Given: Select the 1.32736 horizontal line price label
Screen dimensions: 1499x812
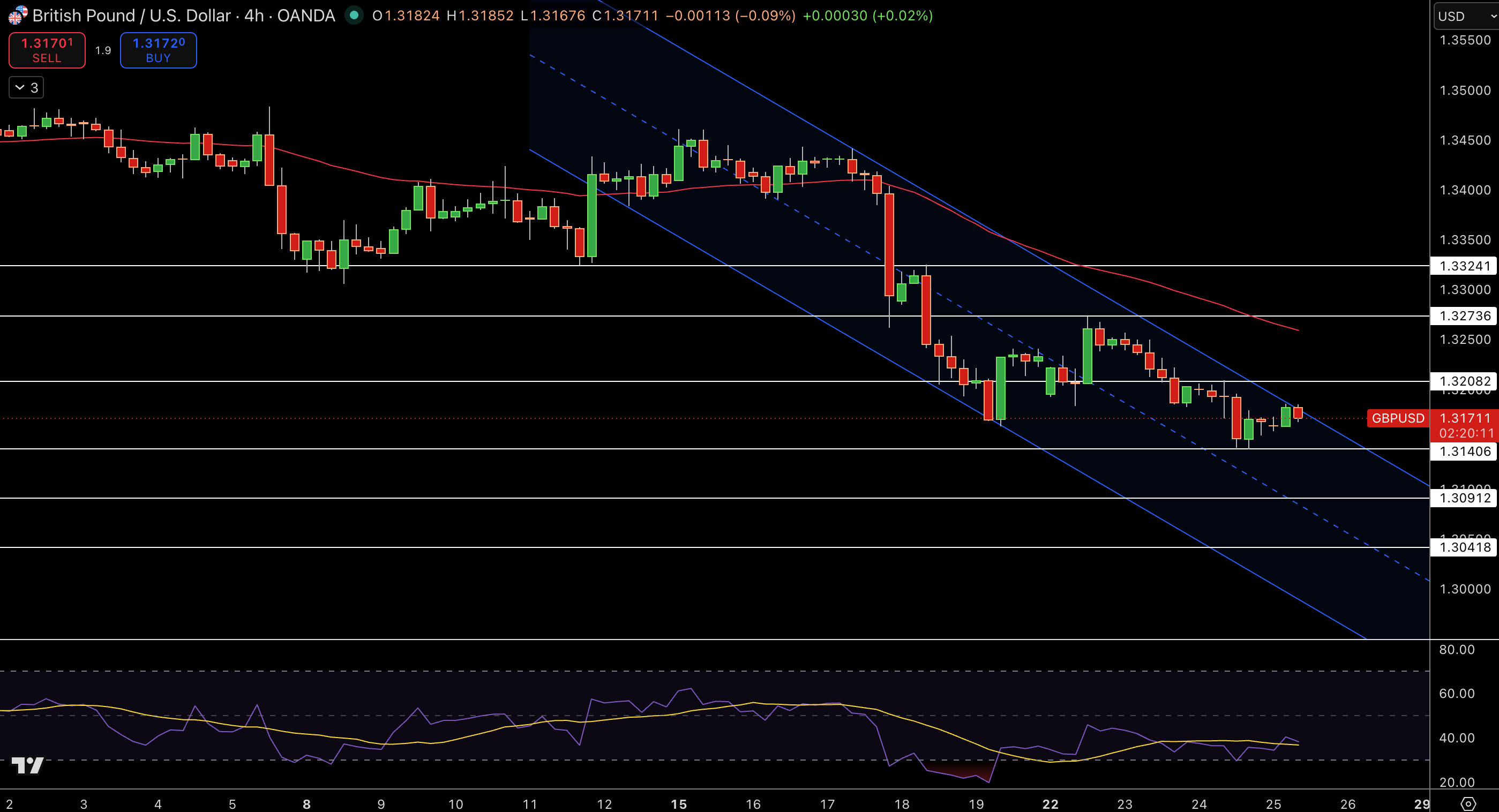Looking at the screenshot, I should (x=1464, y=316).
